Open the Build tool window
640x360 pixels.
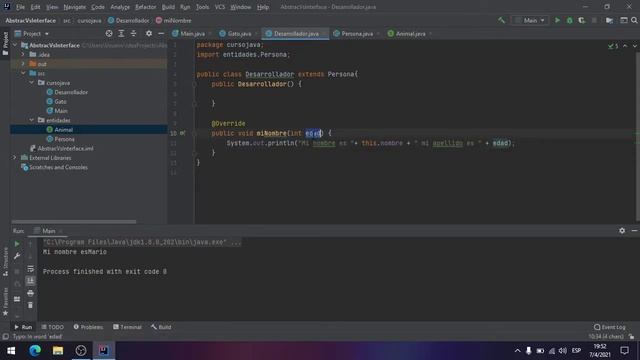tap(161, 327)
